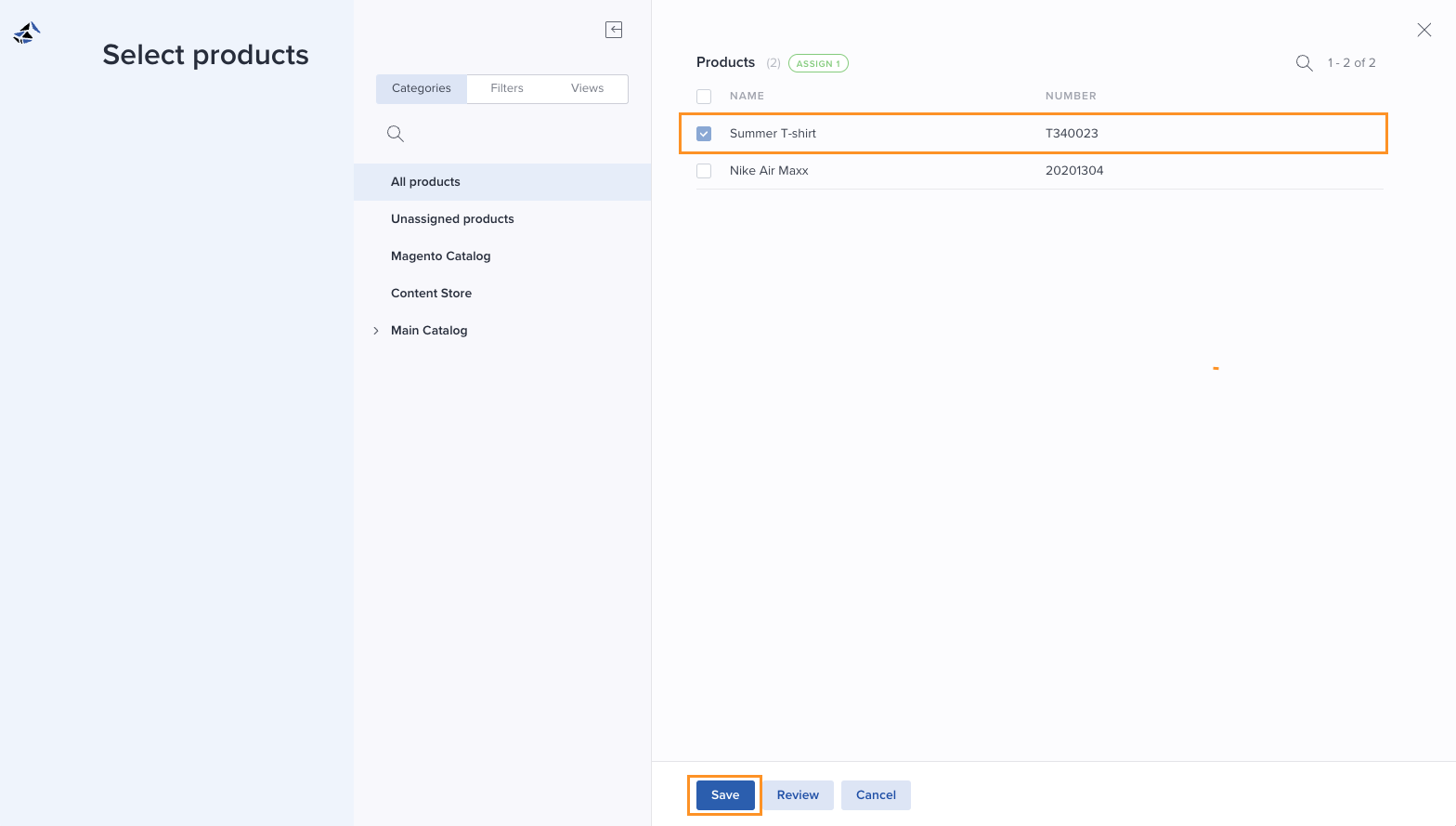1456x826 pixels.
Task: Check the Nike Air Maxx checkbox
Action: pos(704,171)
